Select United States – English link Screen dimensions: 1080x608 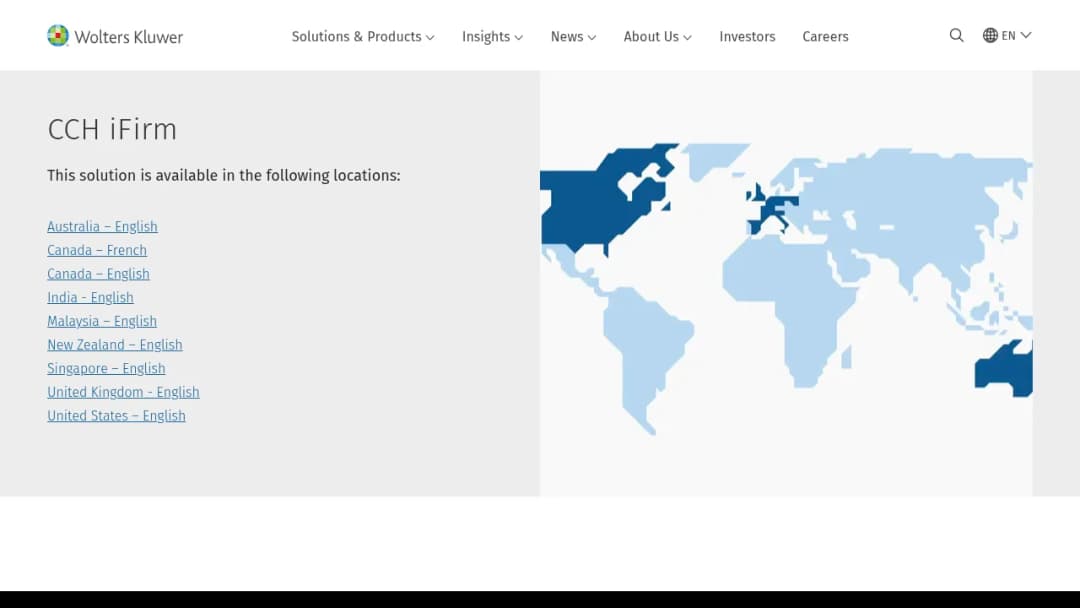(116, 416)
